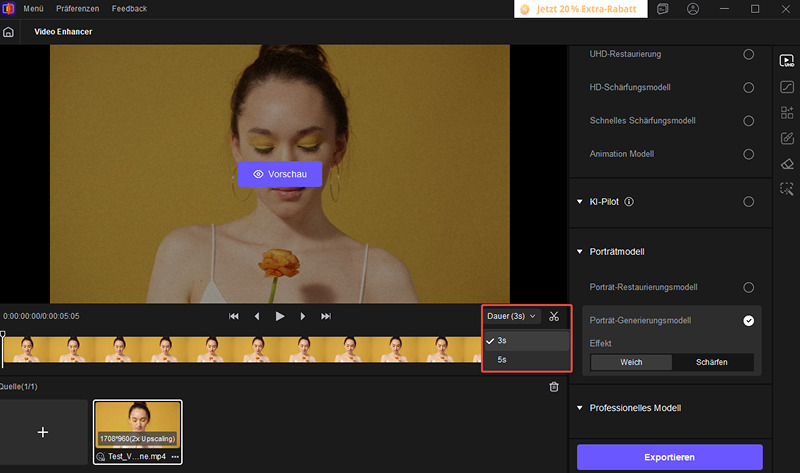Image resolution: width=800 pixels, height=473 pixels.
Task: Delete source with trash icon
Action: (554, 387)
